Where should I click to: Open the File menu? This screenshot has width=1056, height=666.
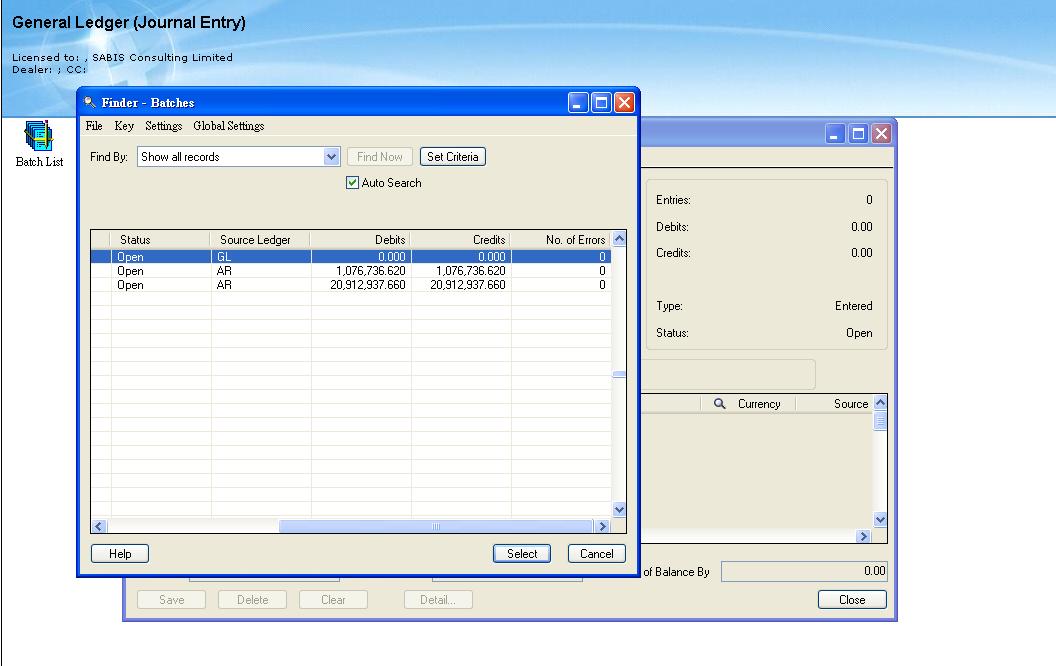(x=94, y=126)
